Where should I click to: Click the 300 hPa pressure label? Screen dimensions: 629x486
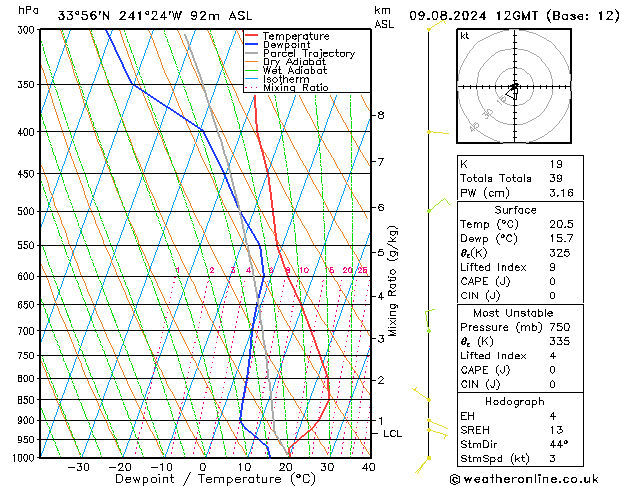pos(28,30)
